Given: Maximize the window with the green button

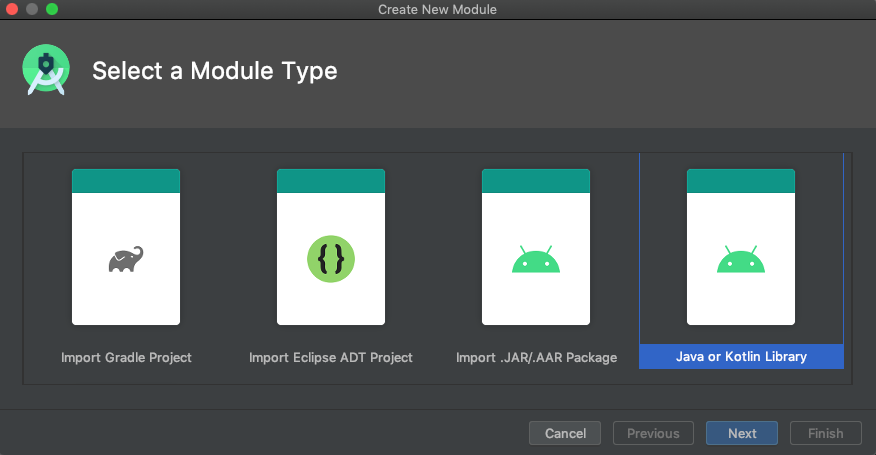Looking at the screenshot, I should coord(52,9).
